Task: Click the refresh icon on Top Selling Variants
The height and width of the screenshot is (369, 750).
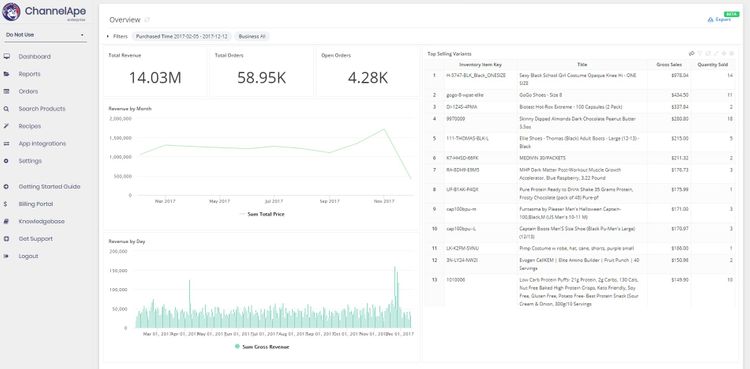Action: pyautogui.click(x=708, y=54)
